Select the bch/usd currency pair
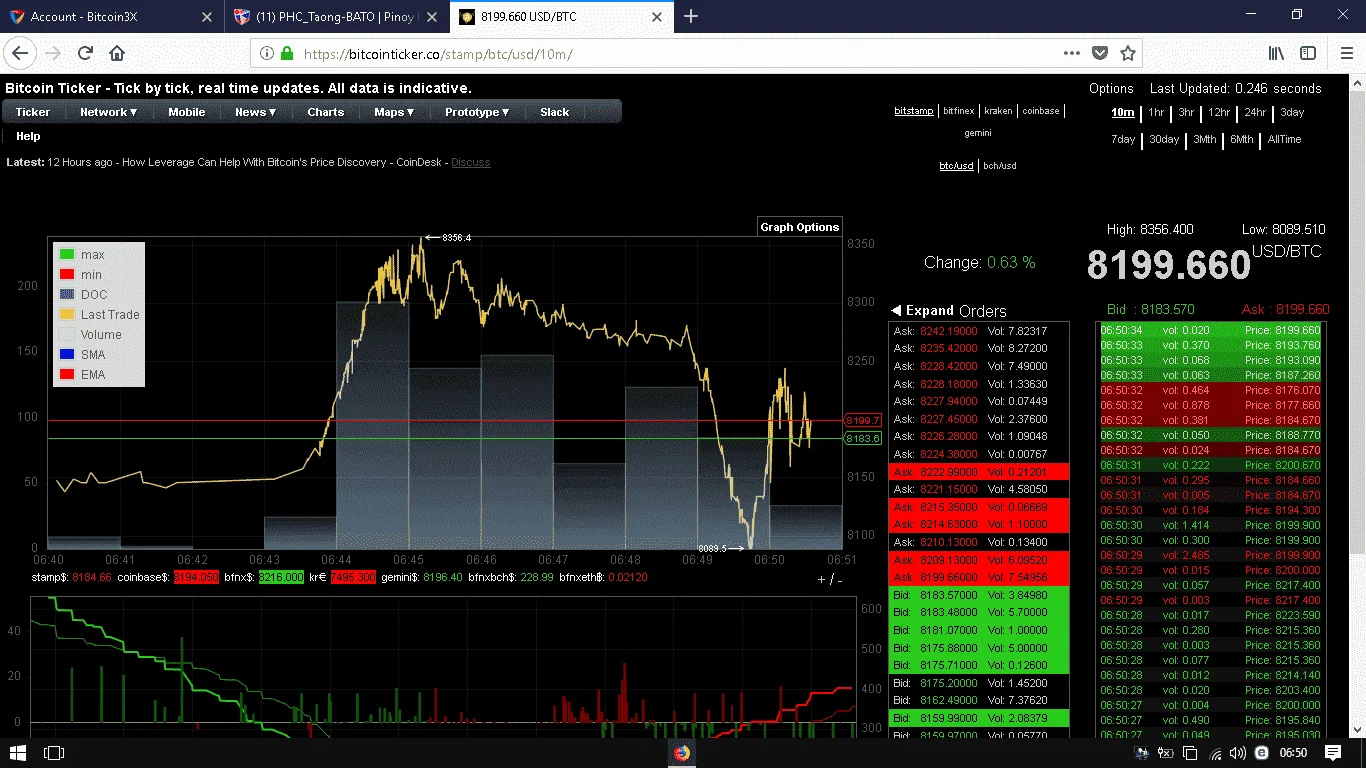Viewport: 1366px width, 768px height. (x=1000, y=166)
